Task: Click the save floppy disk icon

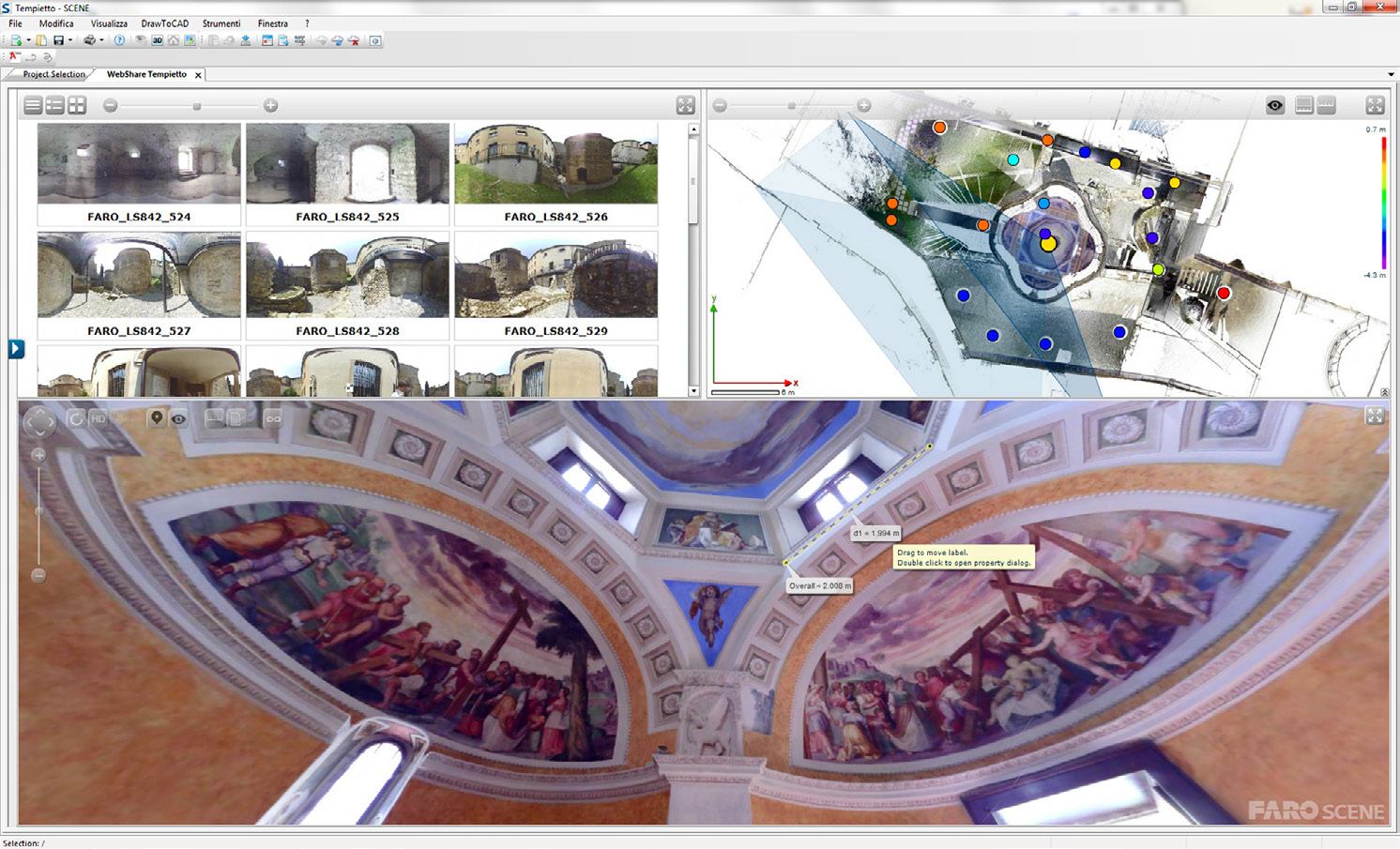Action: tap(58, 41)
